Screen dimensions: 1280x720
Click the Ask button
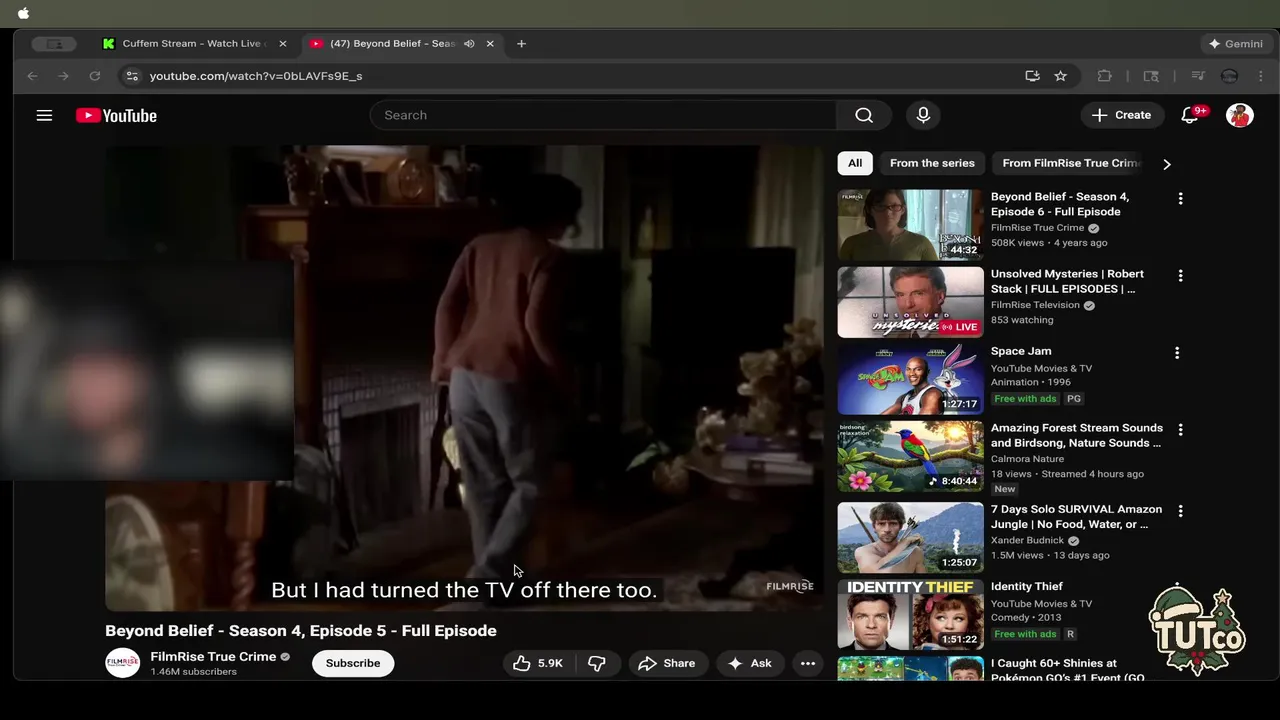749,663
